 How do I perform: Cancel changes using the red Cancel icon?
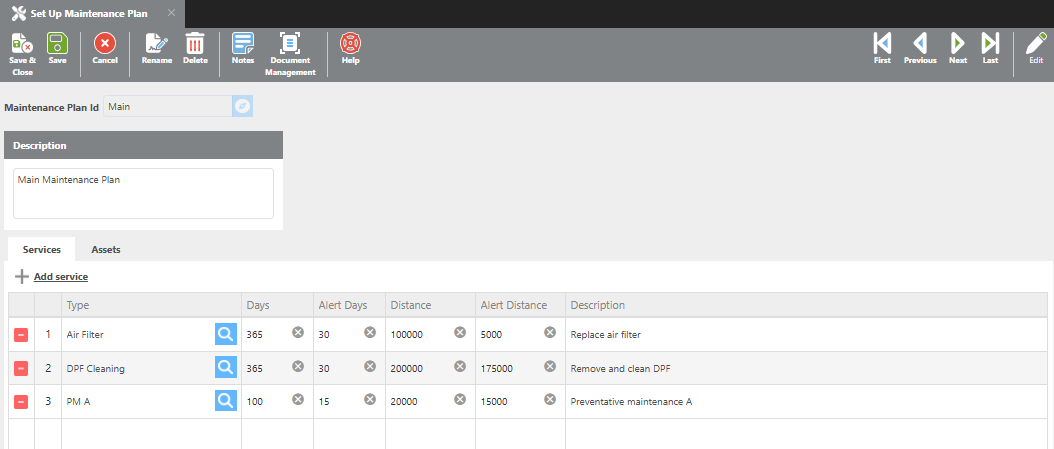coord(105,44)
